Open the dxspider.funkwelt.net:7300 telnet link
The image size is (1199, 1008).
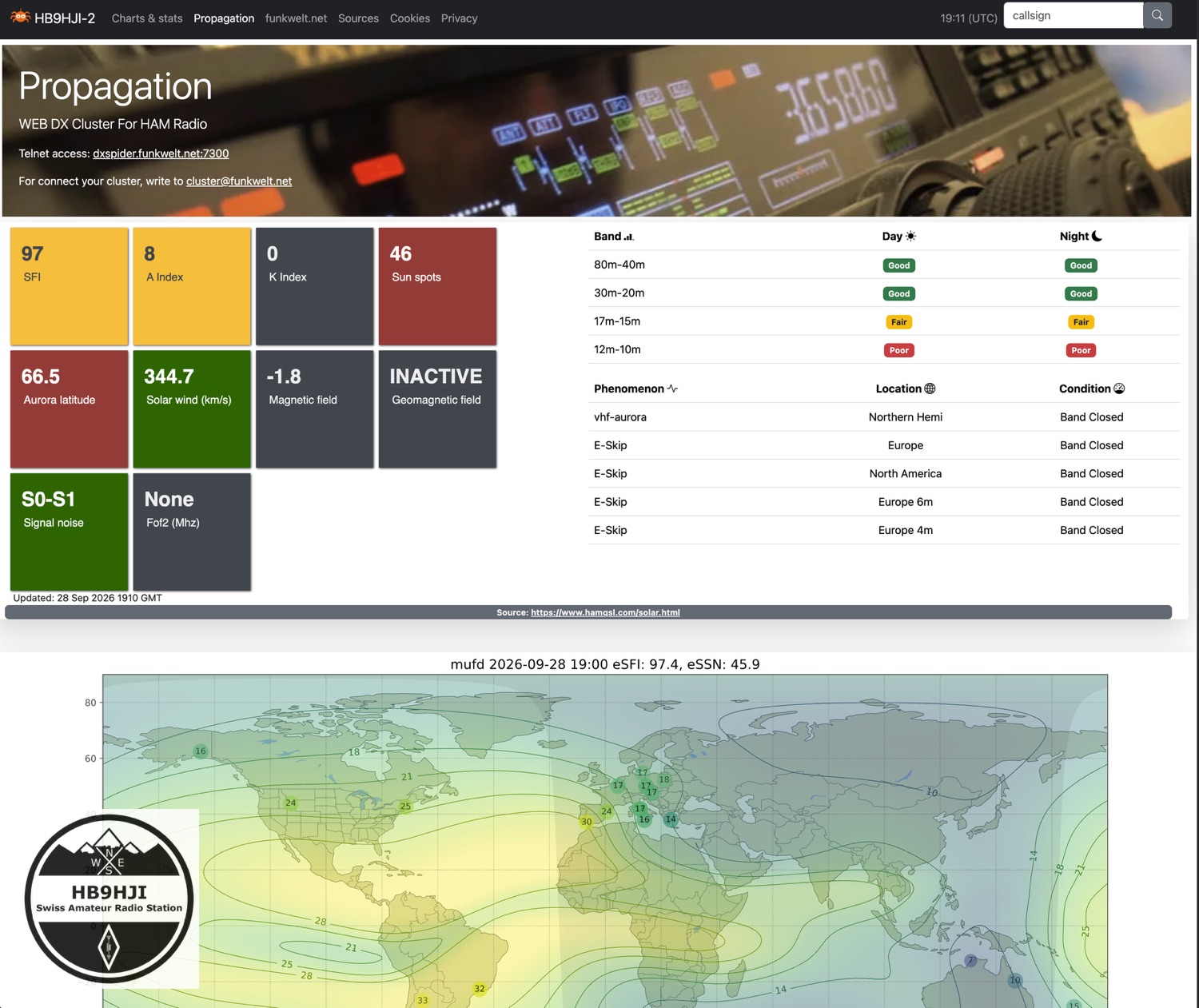(161, 153)
